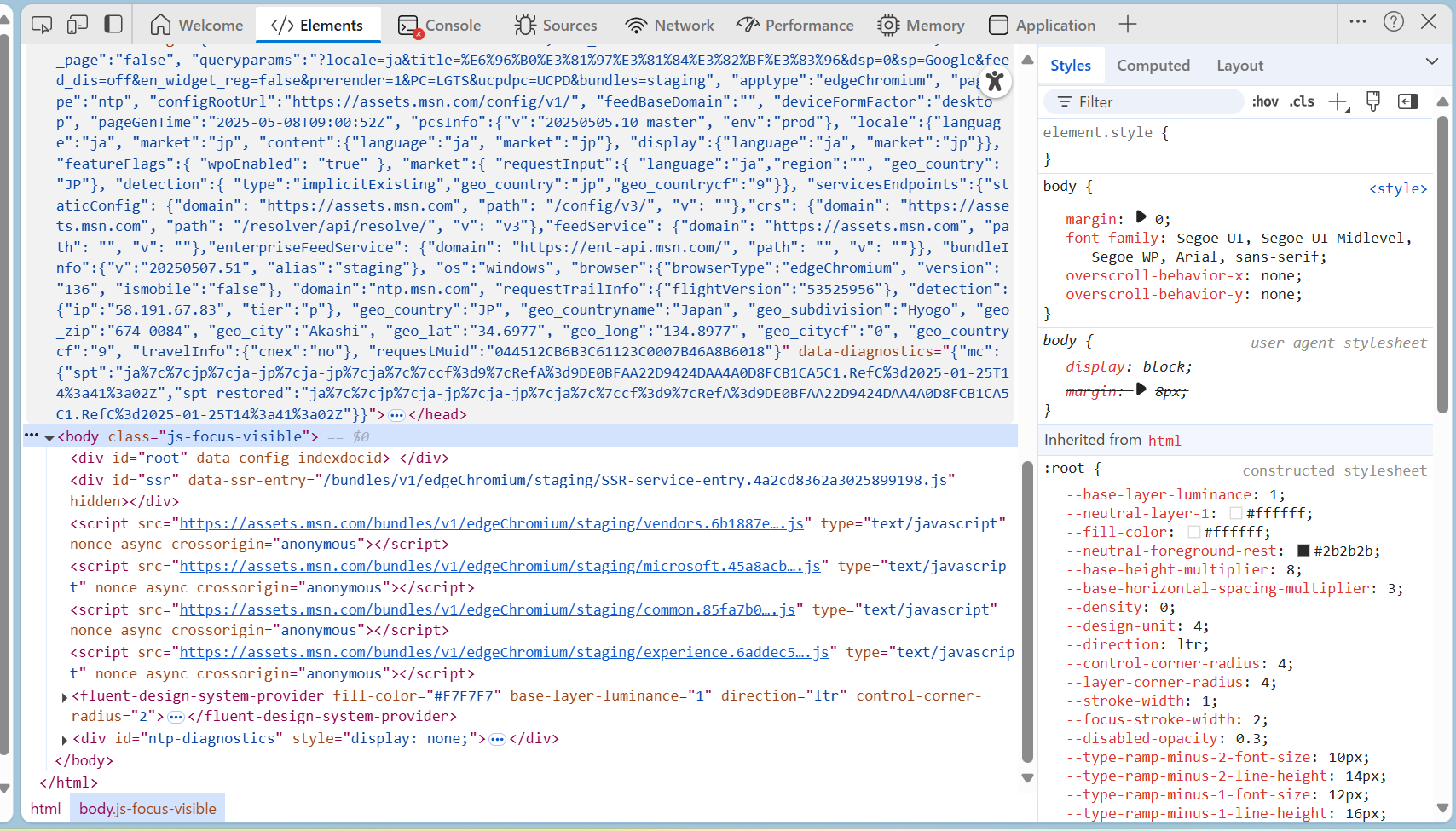Switch to the Network tab
This screenshot has width=1456, height=831.
670,26
